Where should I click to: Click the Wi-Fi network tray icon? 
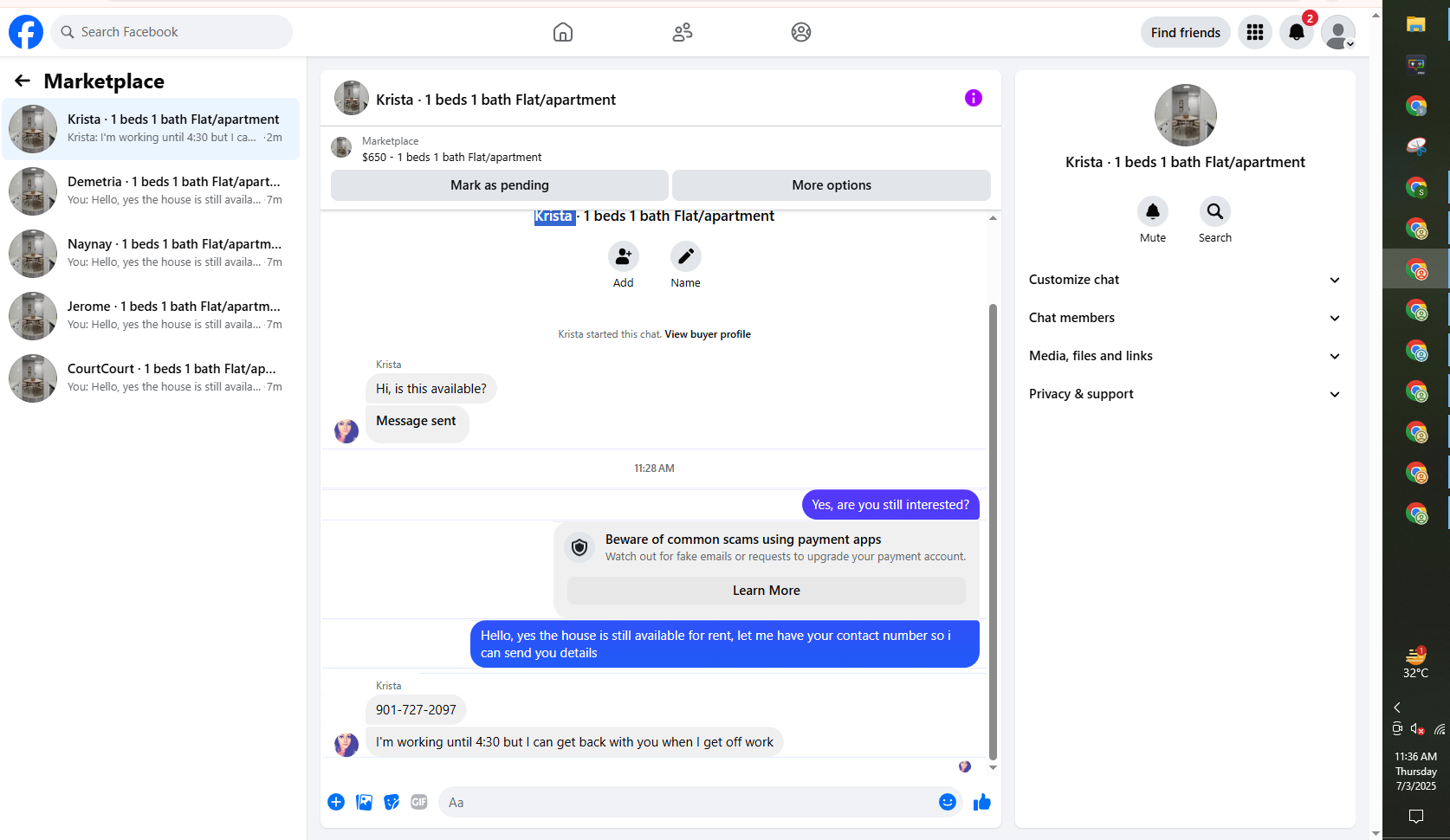[x=1440, y=729]
